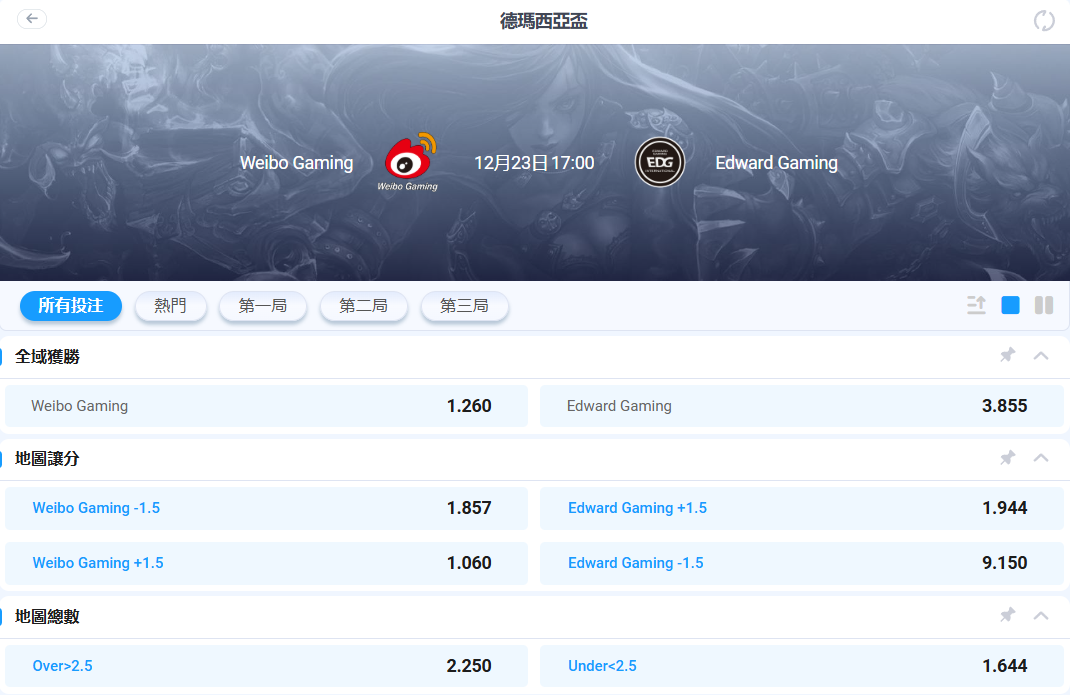
Task: Click the Weibo Gaming team logo
Action: [408, 162]
